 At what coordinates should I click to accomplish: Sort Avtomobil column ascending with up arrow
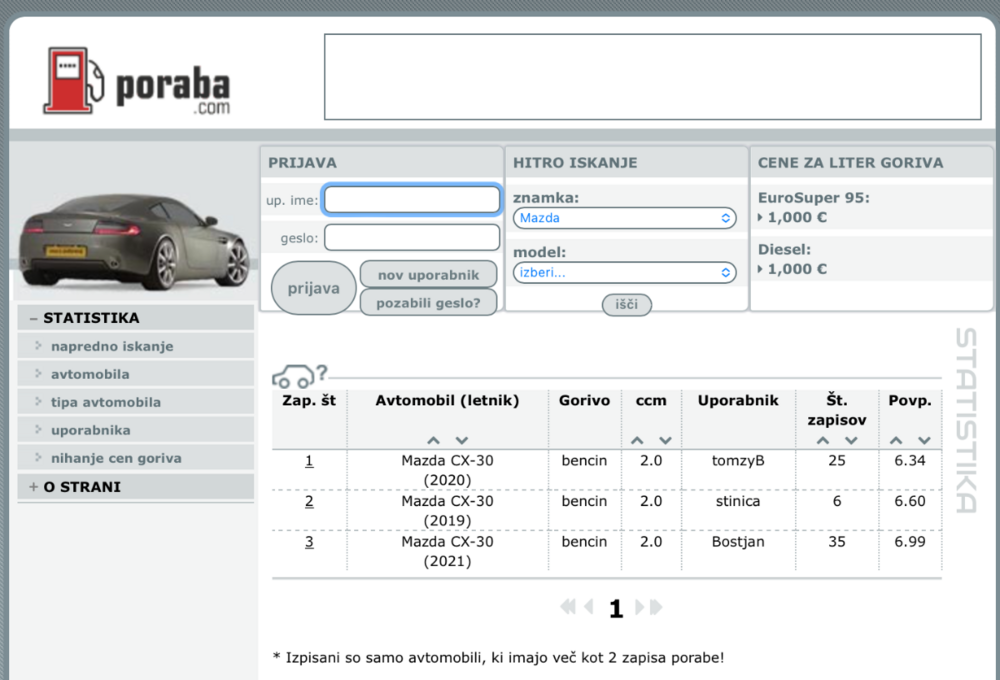tap(433, 440)
